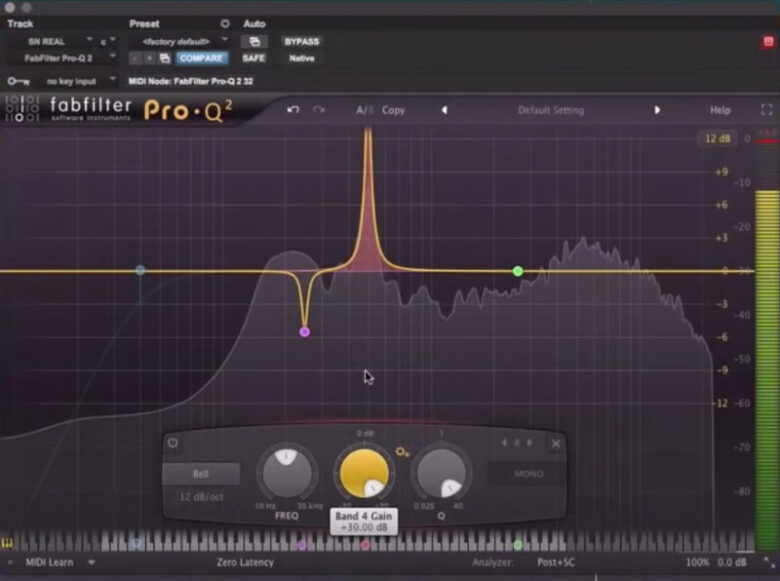The width and height of the screenshot is (780, 581).
Task: Delete band with the X button
Action: [x=556, y=443]
